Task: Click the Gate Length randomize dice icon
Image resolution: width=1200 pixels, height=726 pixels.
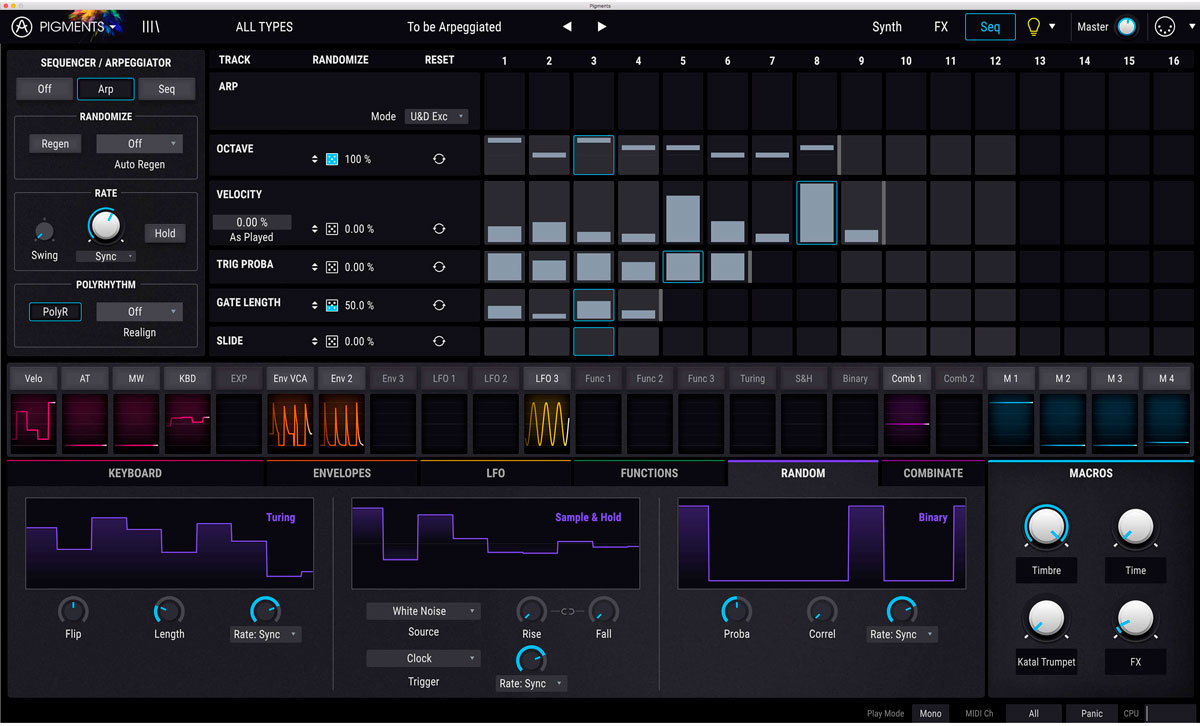Action: click(x=332, y=305)
